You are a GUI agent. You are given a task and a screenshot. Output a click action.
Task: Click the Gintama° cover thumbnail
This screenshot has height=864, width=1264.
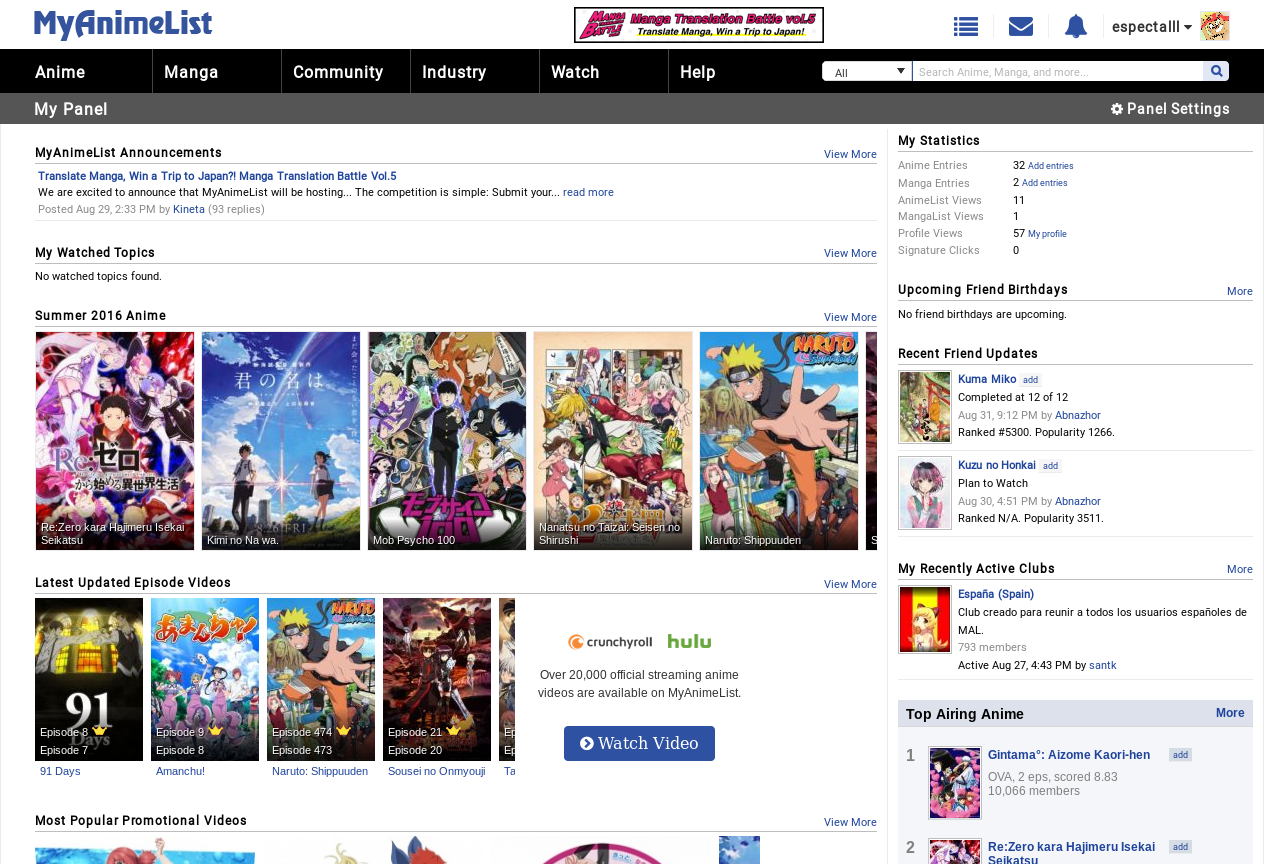955,783
